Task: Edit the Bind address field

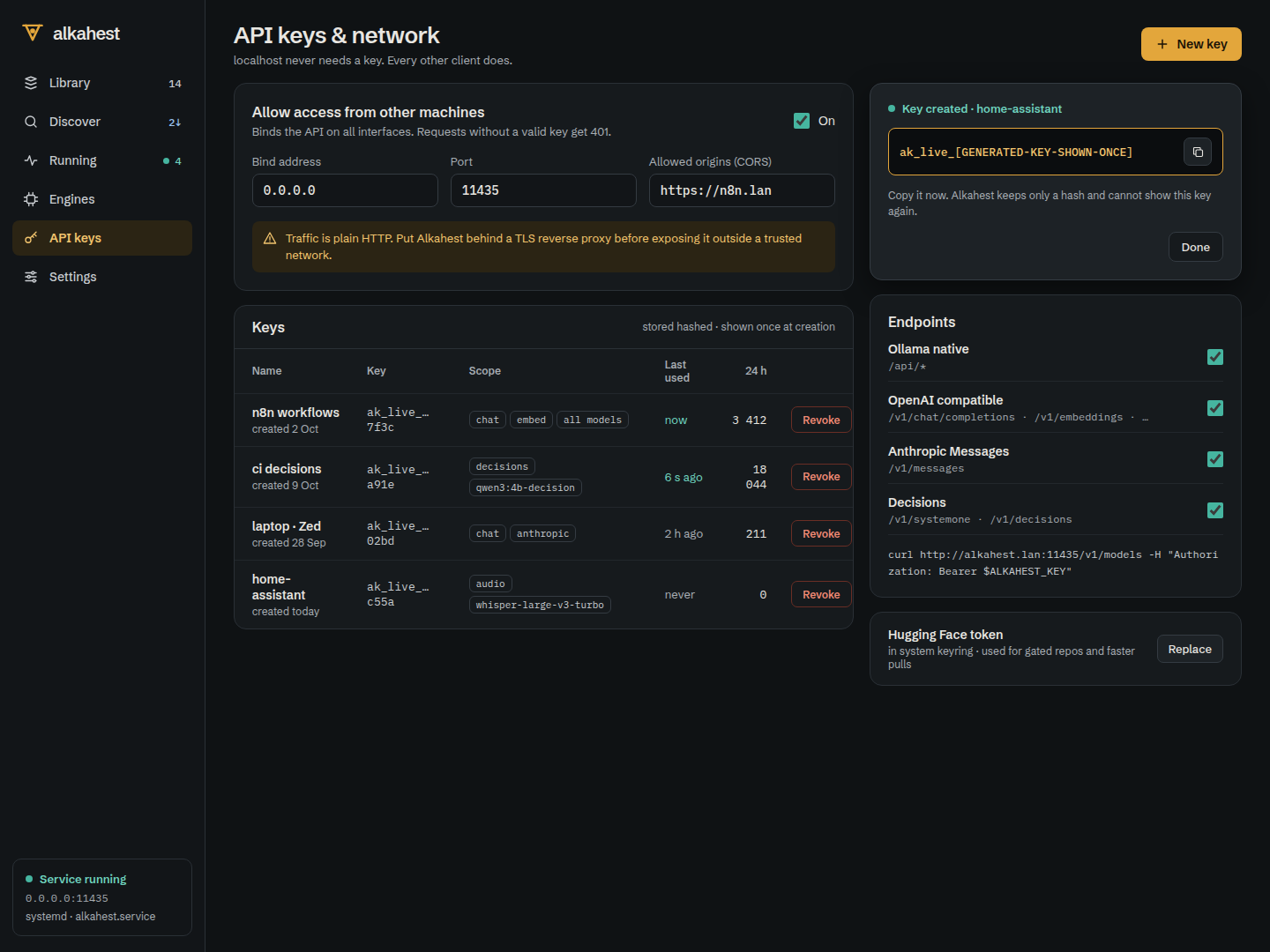Action: click(x=345, y=190)
